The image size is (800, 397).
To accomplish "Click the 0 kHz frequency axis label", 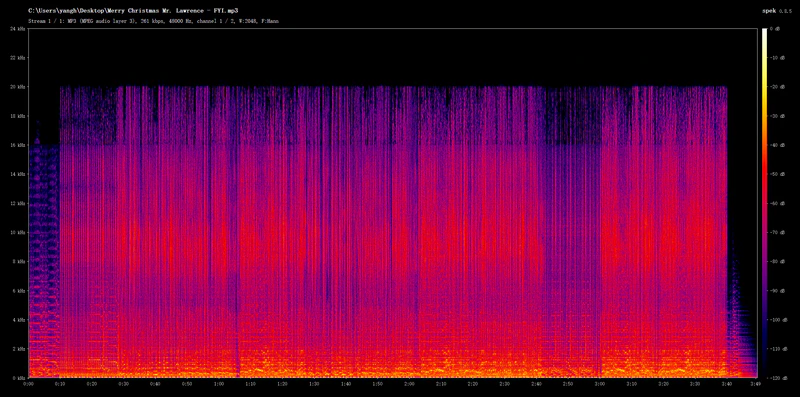I will click(18, 378).
